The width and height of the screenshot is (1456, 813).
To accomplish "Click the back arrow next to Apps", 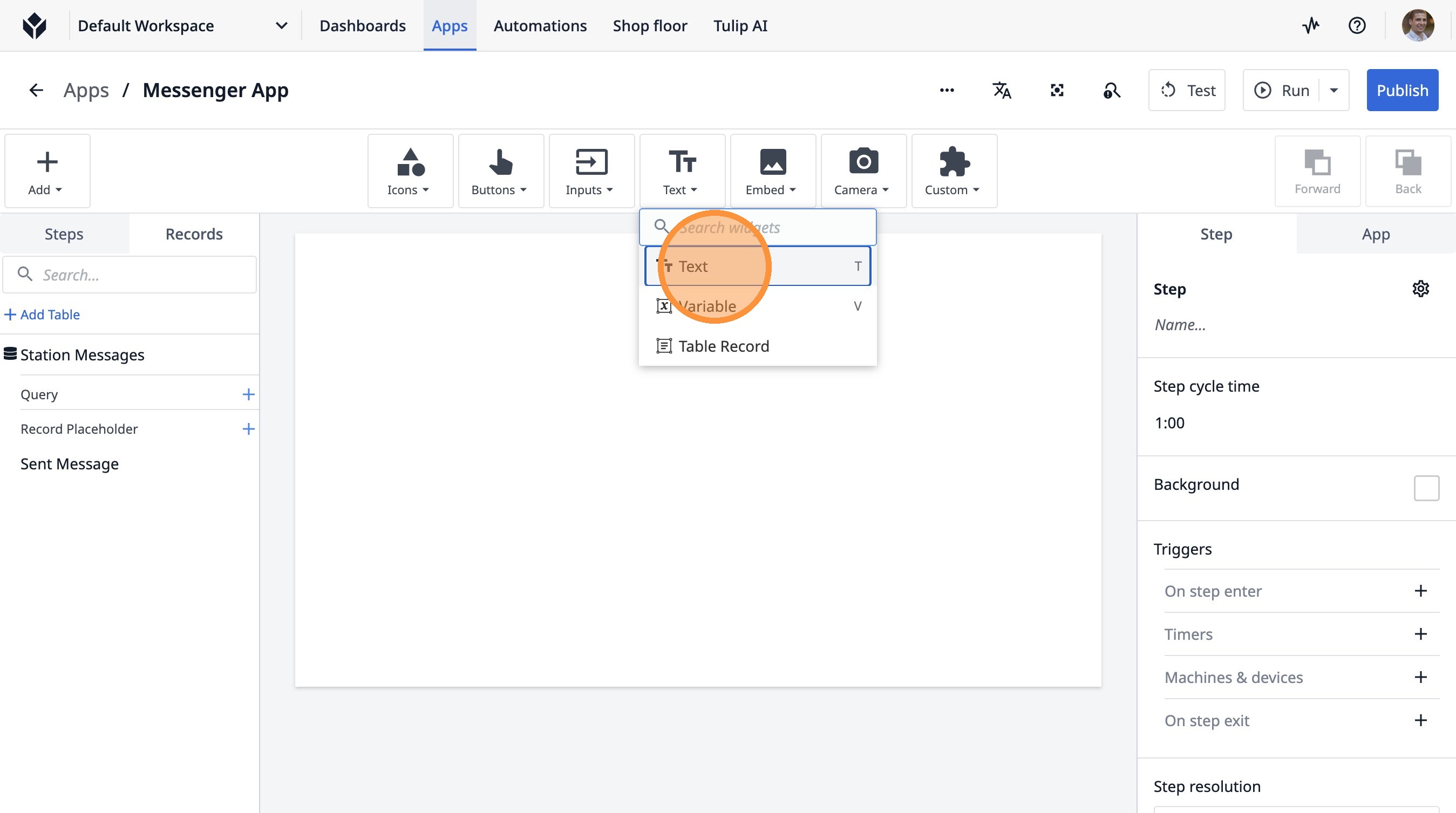I will (36, 91).
